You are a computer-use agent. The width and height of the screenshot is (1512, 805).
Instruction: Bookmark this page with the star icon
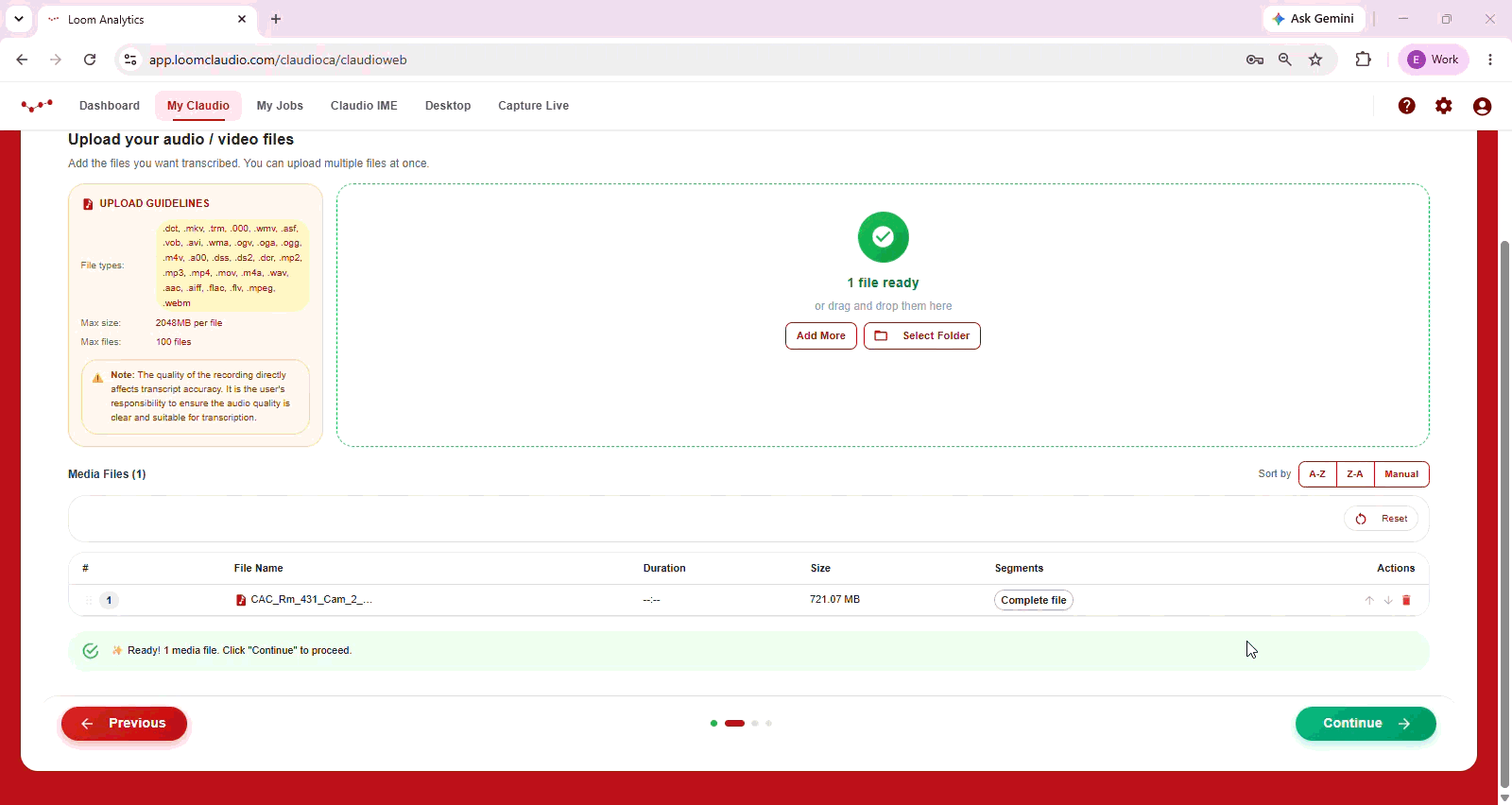tap(1315, 60)
